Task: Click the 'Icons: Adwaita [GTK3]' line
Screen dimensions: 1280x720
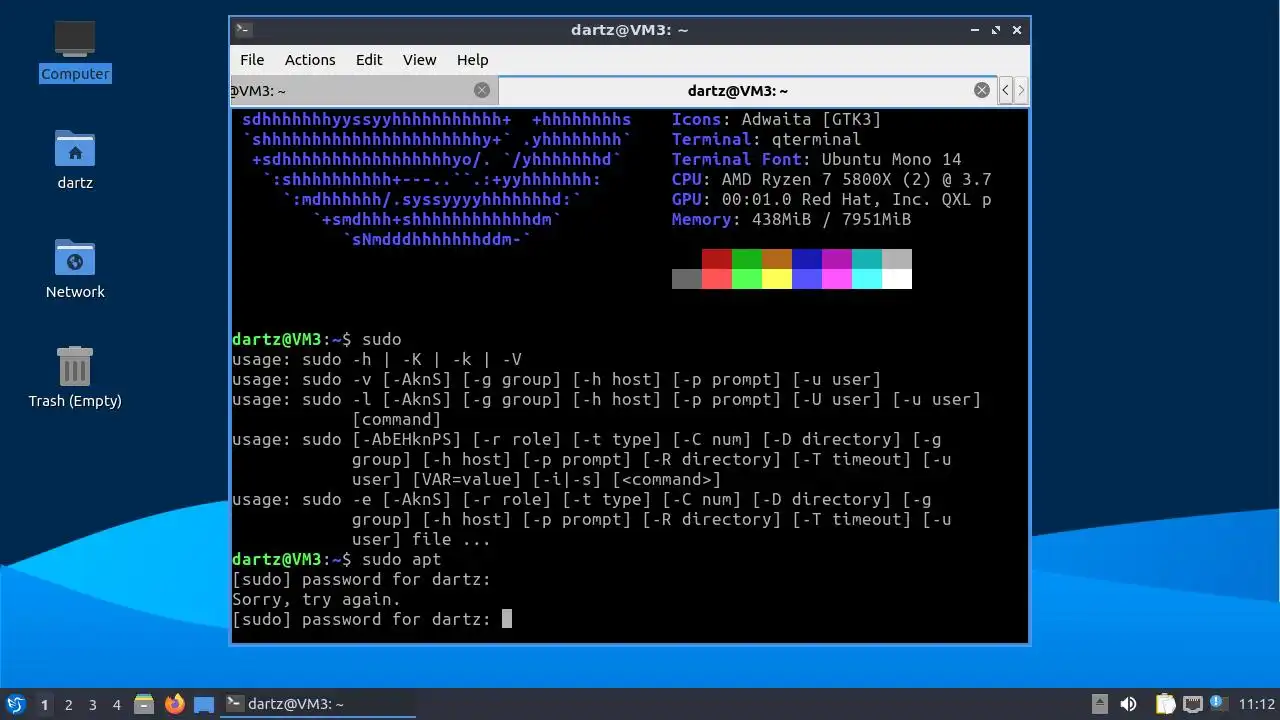Action: [x=777, y=119]
